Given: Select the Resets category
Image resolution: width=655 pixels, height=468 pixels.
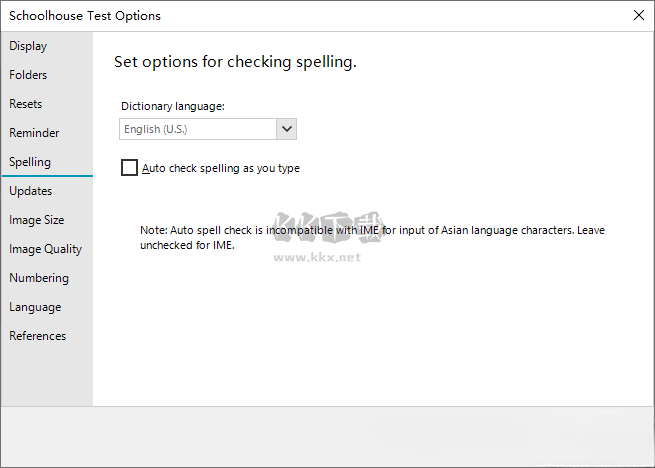Looking at the screenshot, I should pos(26,104).
